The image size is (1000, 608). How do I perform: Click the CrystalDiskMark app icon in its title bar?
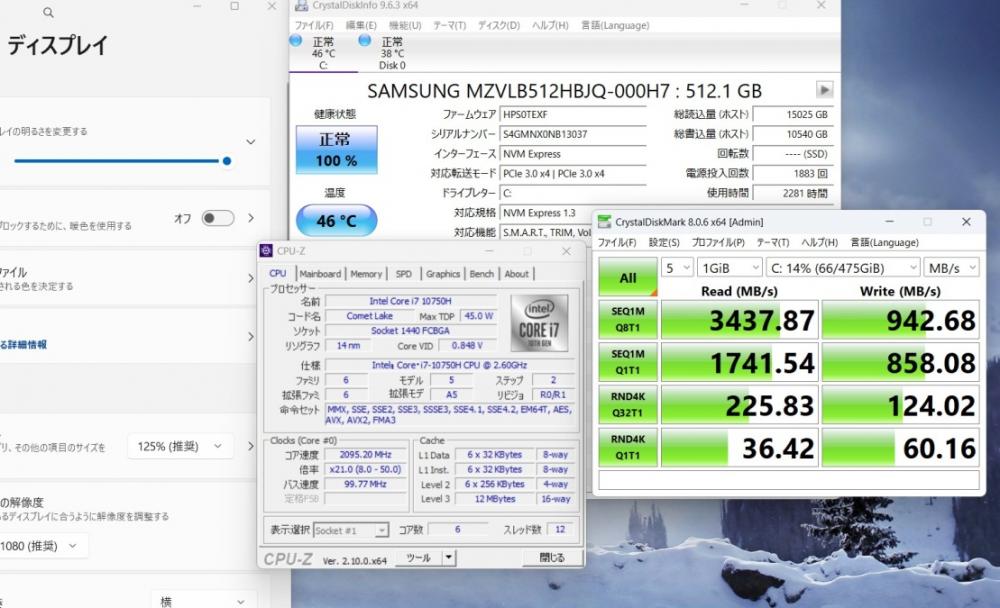tap(604, 222)
